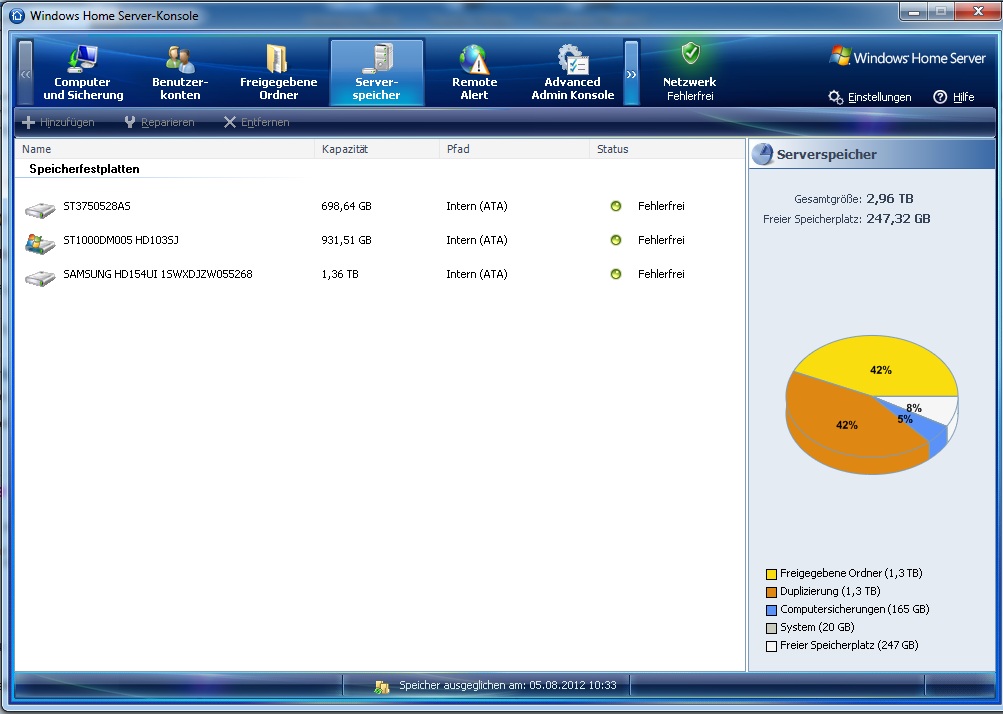Open the Advanced Admin Konsole
Viewport: 1003px width, 714px height.
pyautogui.click(x=572, y=72)
